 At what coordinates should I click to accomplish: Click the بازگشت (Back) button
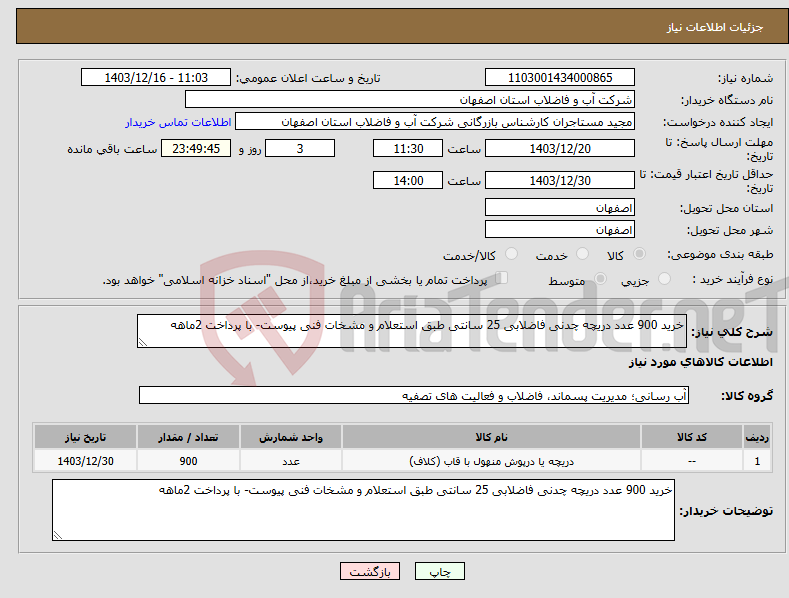(370, 571)
